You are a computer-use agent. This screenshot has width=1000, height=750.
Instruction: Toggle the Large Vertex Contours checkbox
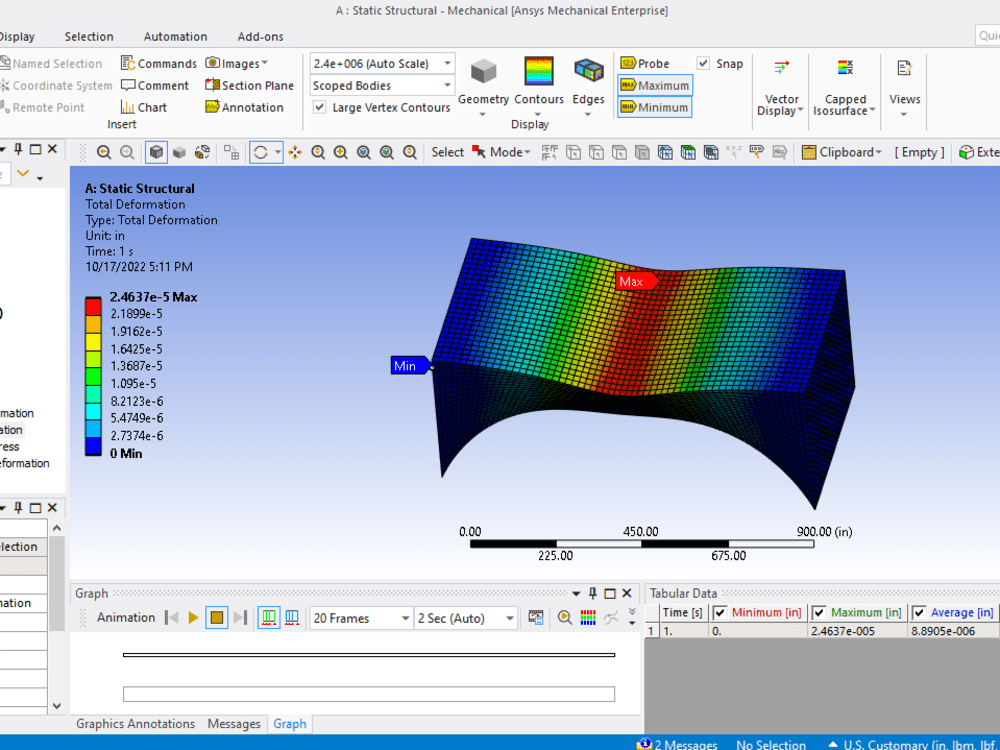point(317,107)
